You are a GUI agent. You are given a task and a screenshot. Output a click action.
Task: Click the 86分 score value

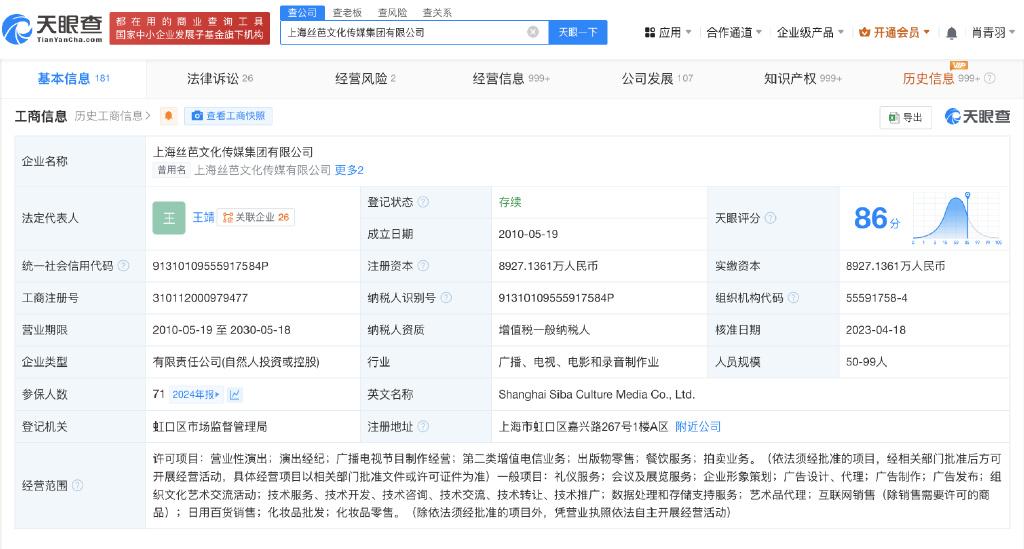pos(876,218)
